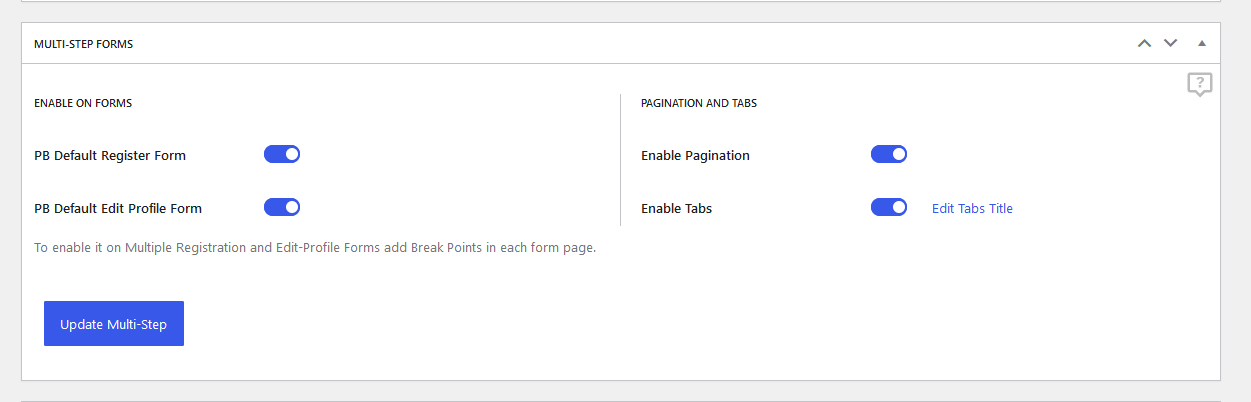Click the PB Default Edit Profile Form label

[118, 208]
